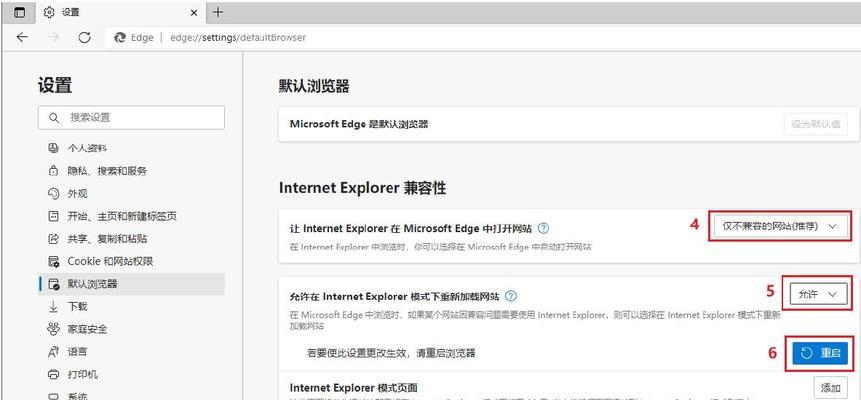Click the gear icon on the 设置 tab

(x=49, y=13)
